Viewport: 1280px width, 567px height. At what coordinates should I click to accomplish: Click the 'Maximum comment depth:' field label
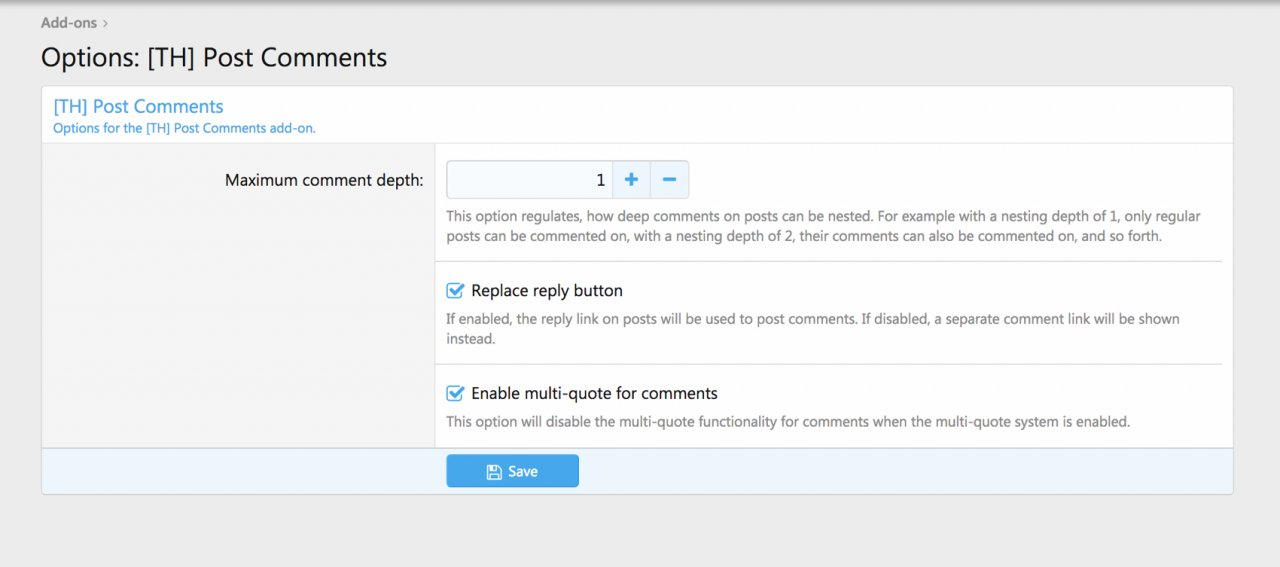tap(324, 180)
